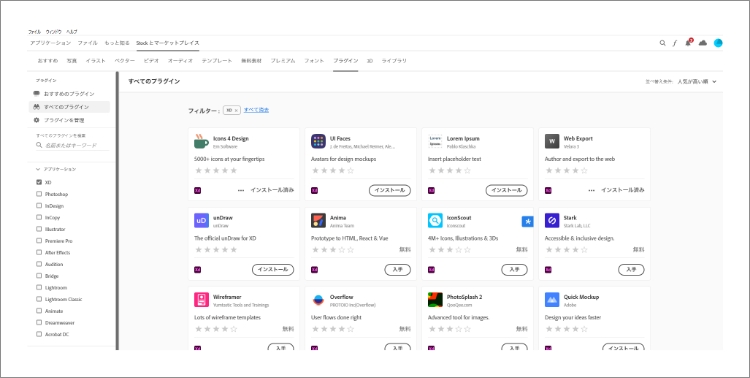Click the gear icon for プラグインを管理
The width and height of the screenshot is (750, 378).
(36, 120)
